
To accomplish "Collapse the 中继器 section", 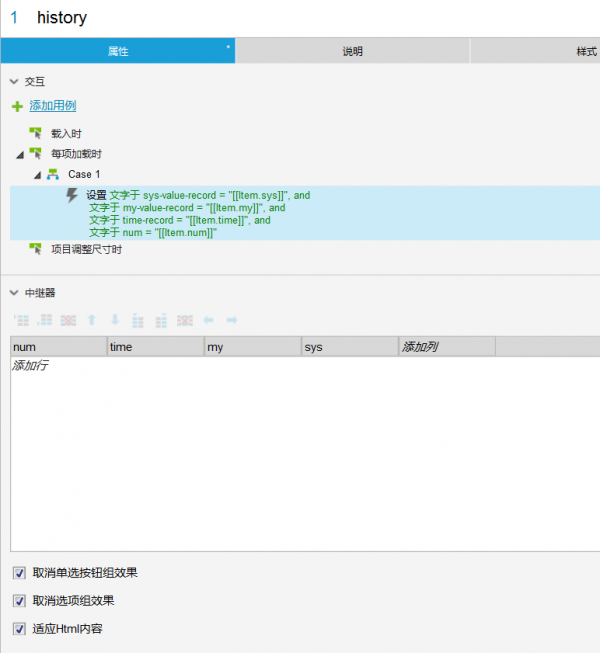I will pyautogui.click(x=14, y=293).
